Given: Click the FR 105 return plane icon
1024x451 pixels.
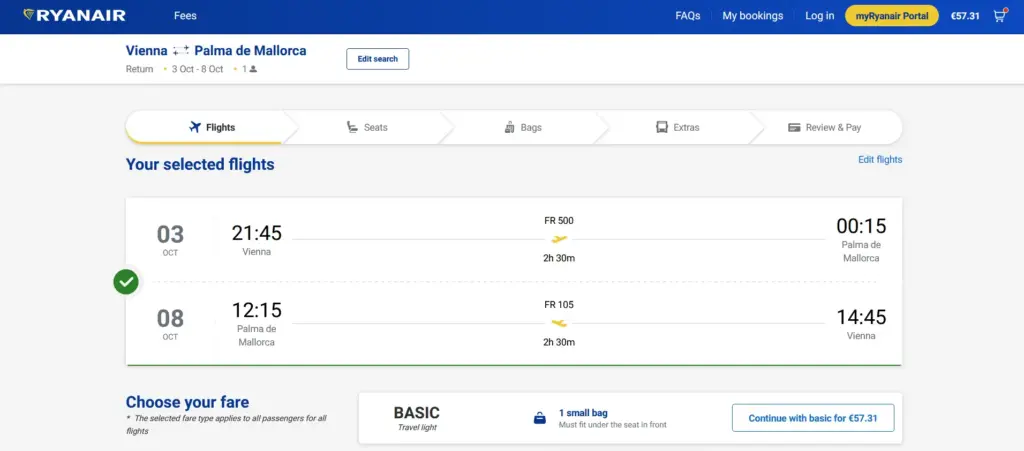Looking at the screenshot, I should 560,323.
